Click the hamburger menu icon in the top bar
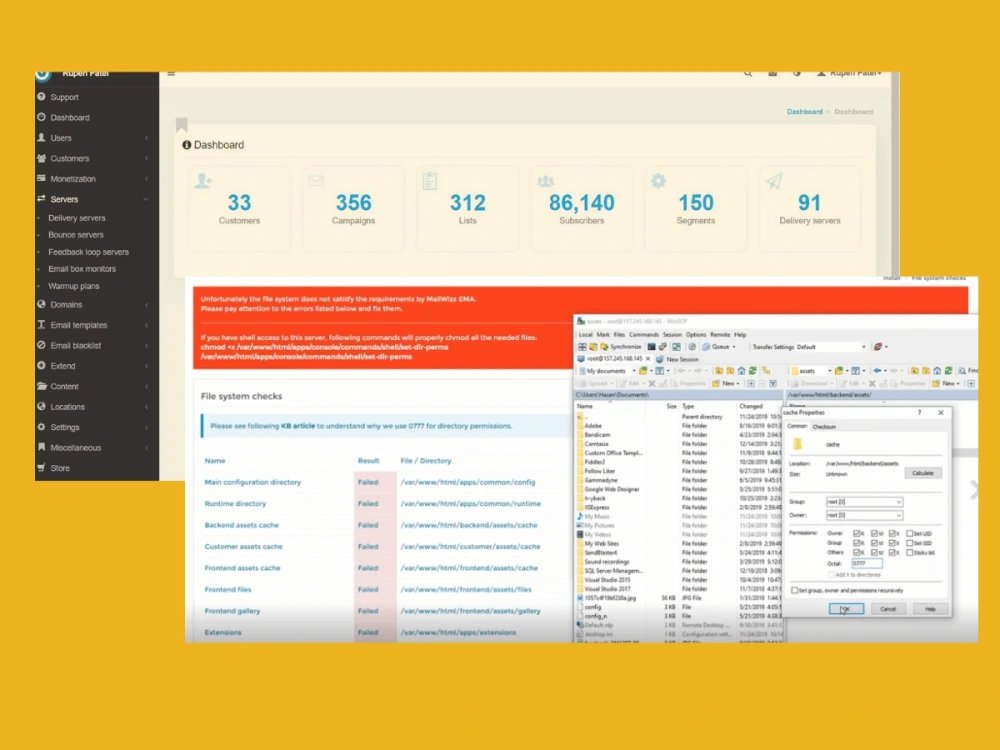Viewport: 1000px width, 750px height. tap(171, 74)
